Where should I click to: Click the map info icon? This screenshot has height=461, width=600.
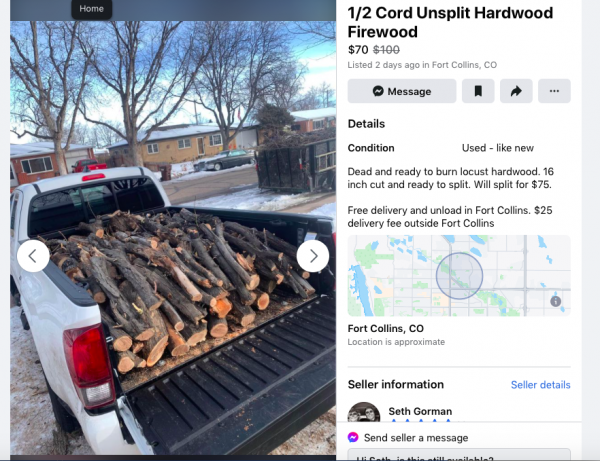click(556, 301)
